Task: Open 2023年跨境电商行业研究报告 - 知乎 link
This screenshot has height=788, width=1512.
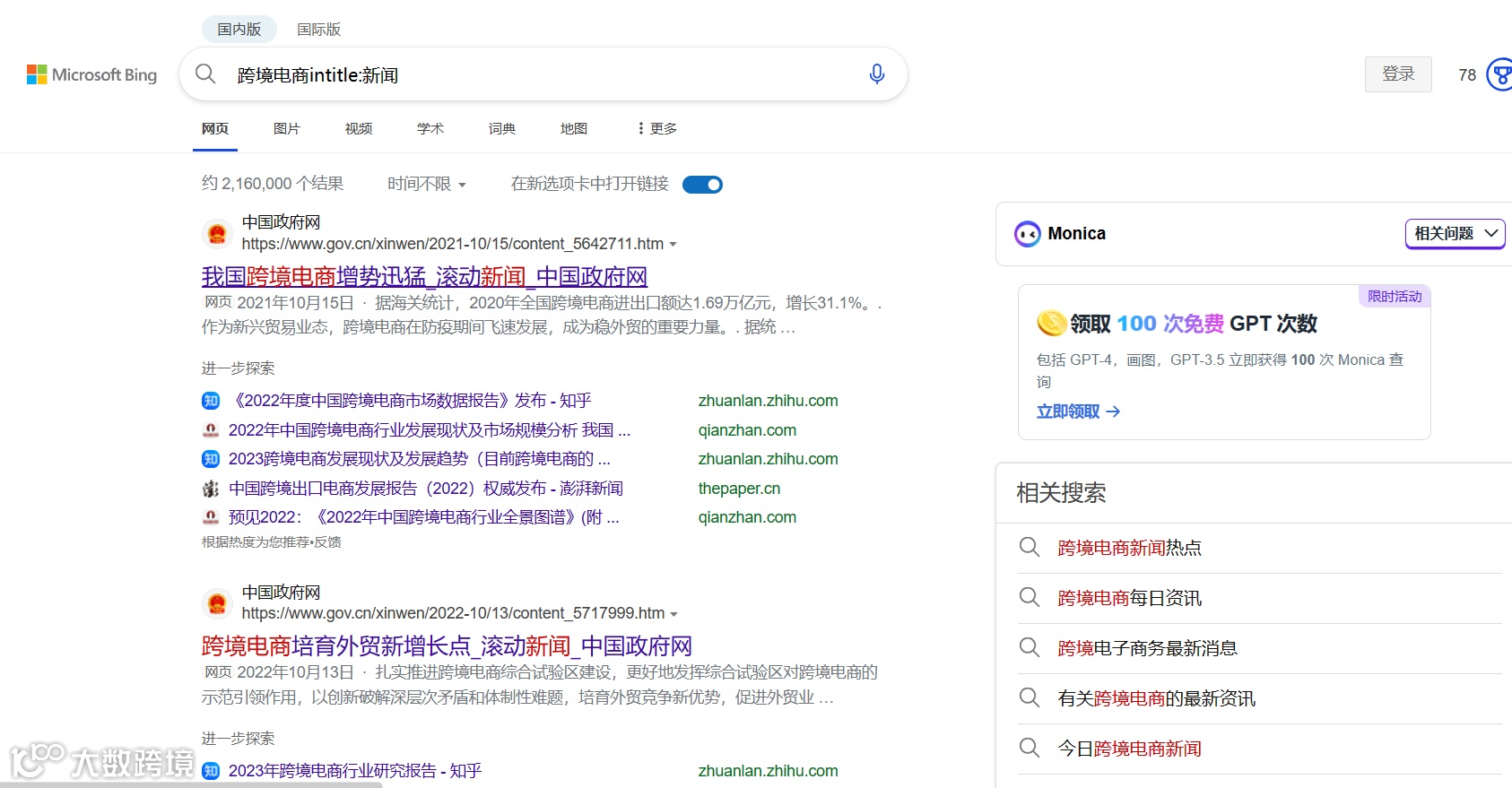Action: pos(355,771)
